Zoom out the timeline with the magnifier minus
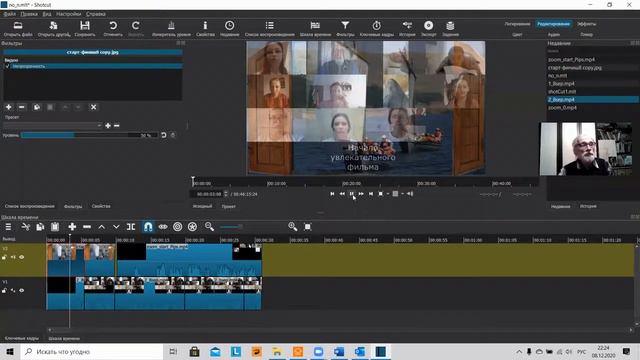The height and width of the screenshot is (360, 640). 209,227
